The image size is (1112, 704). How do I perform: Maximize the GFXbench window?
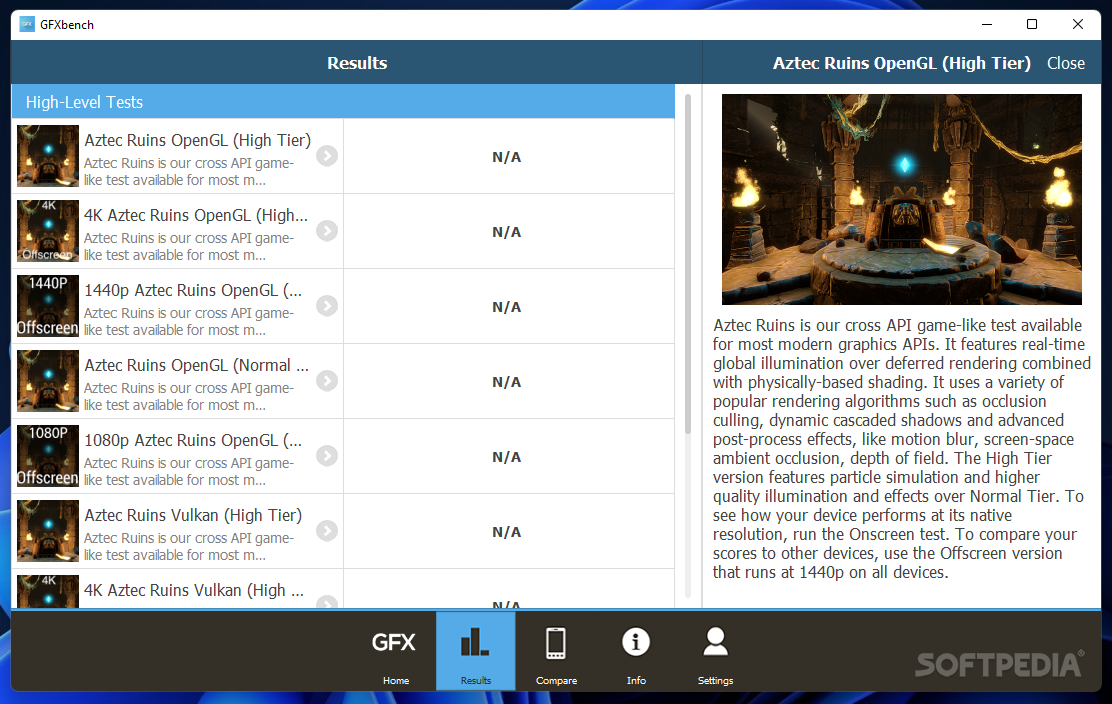(x=1032, y=24)
